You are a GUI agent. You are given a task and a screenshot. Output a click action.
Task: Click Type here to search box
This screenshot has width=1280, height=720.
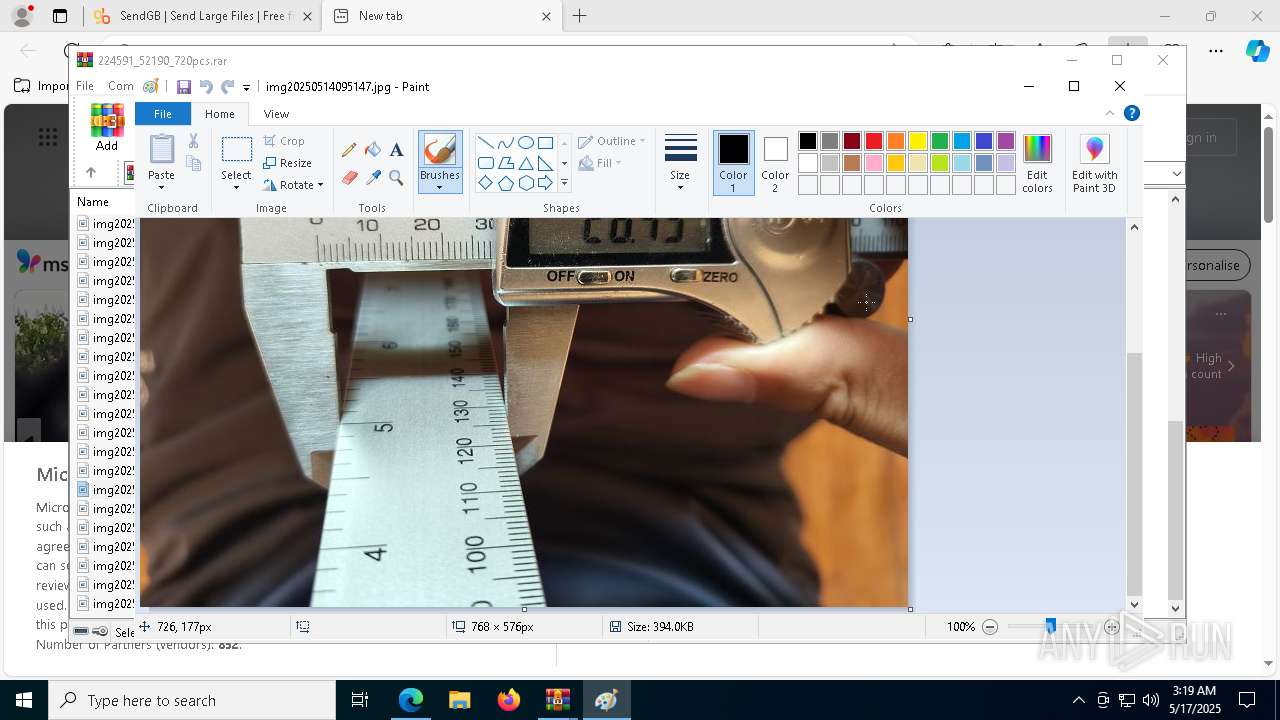[192, 701]
